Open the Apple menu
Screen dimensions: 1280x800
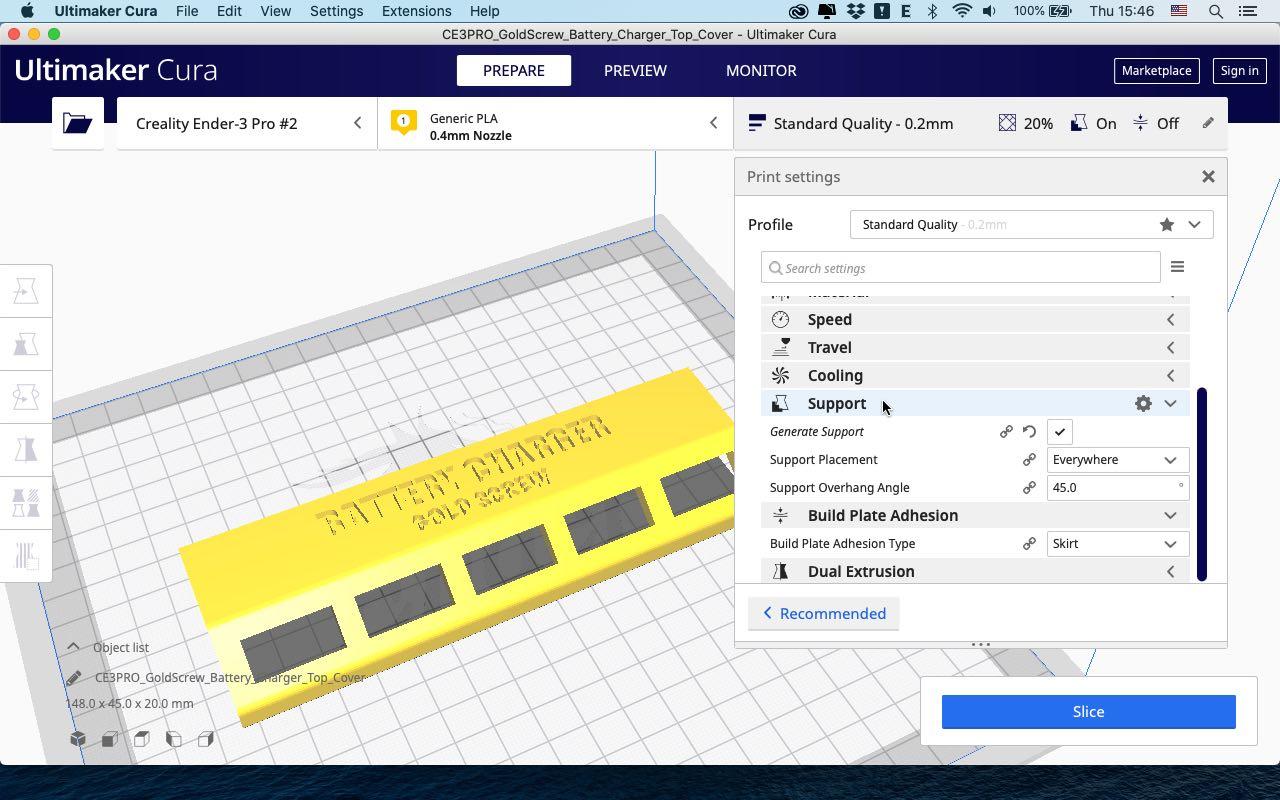(27, 11)
